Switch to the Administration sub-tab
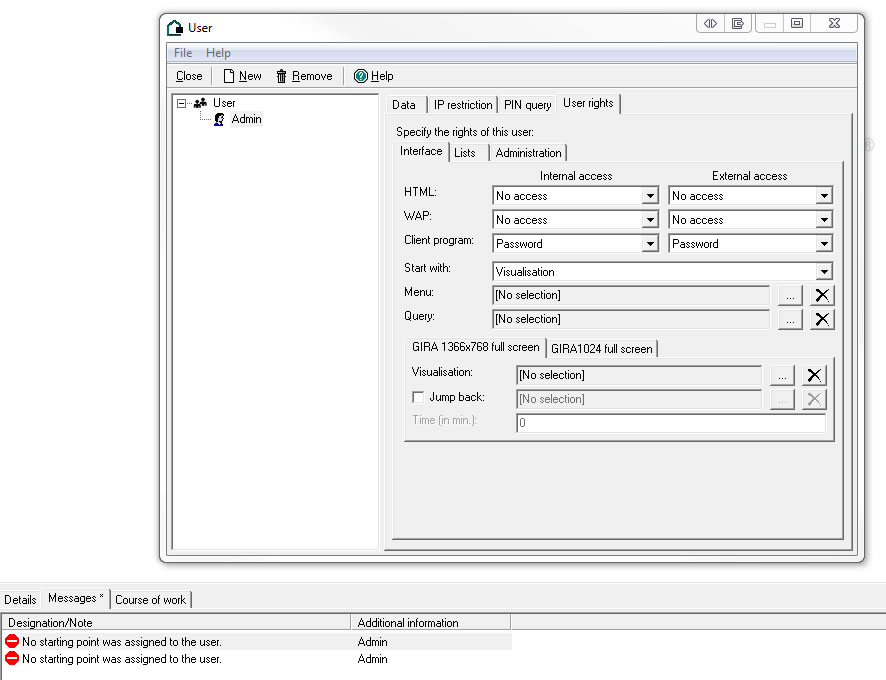The width and height of the screenshot is (886, 680). coord(528,153)
